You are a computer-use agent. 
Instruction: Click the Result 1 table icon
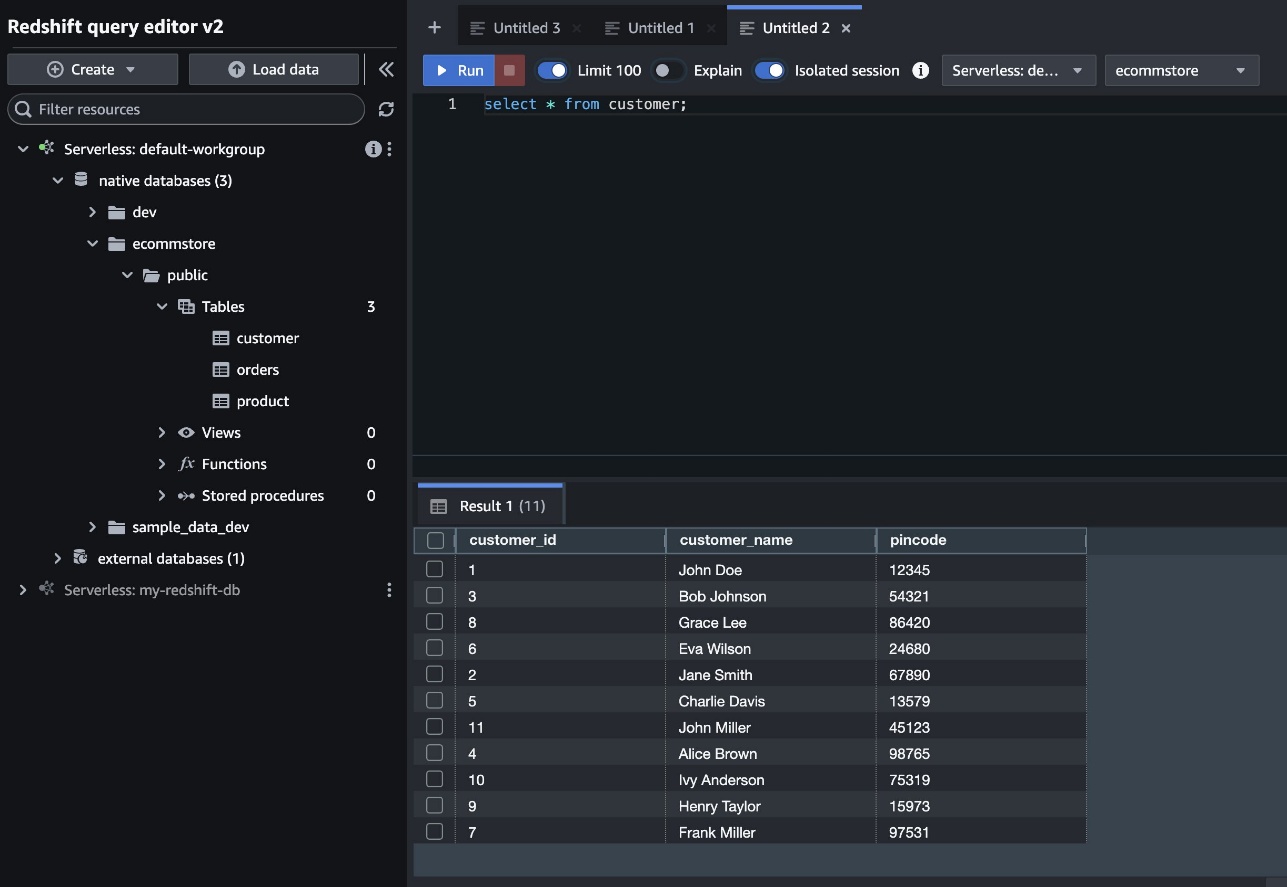click(438, 506)
